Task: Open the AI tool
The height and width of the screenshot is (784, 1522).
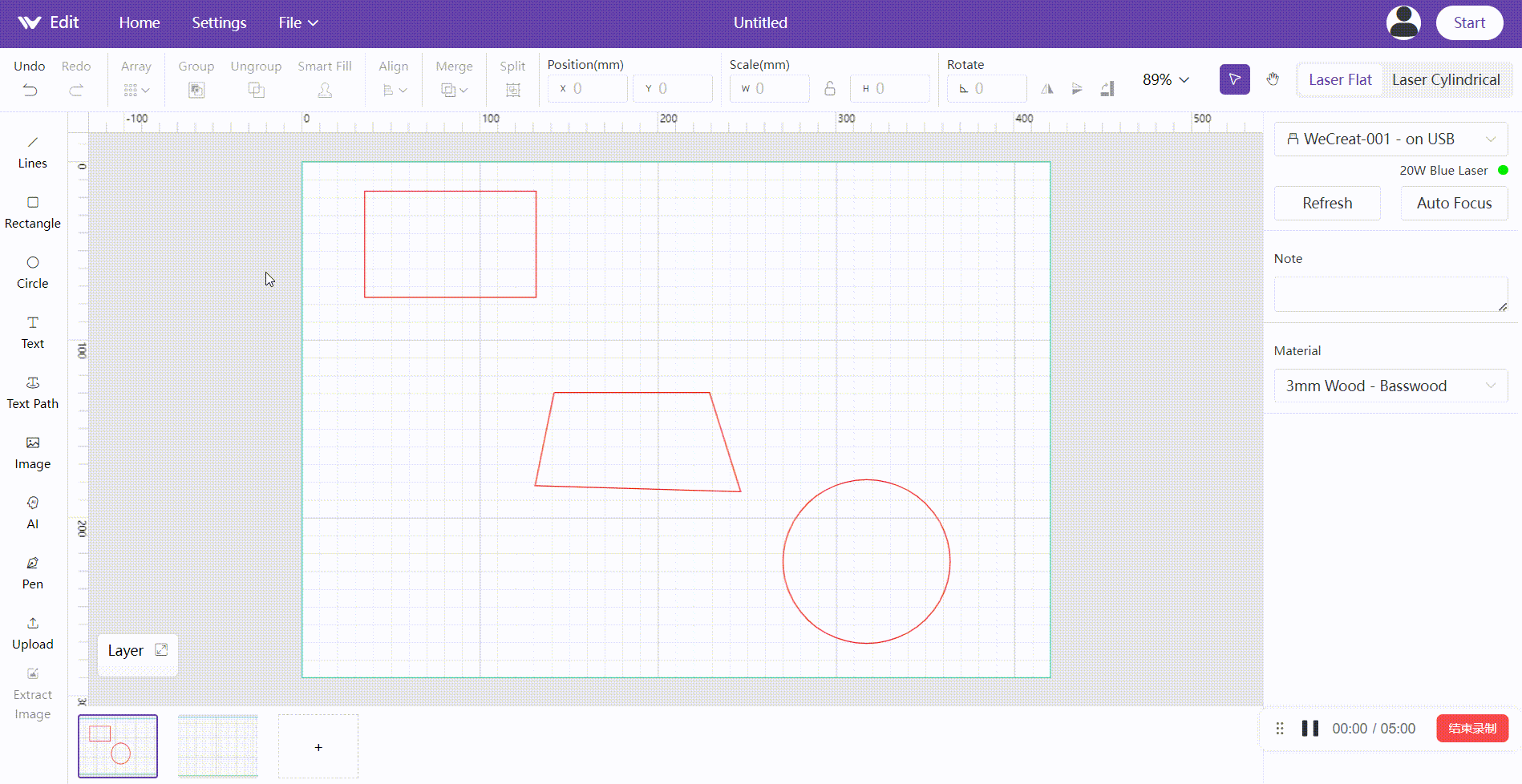Action: pos(32,512)
